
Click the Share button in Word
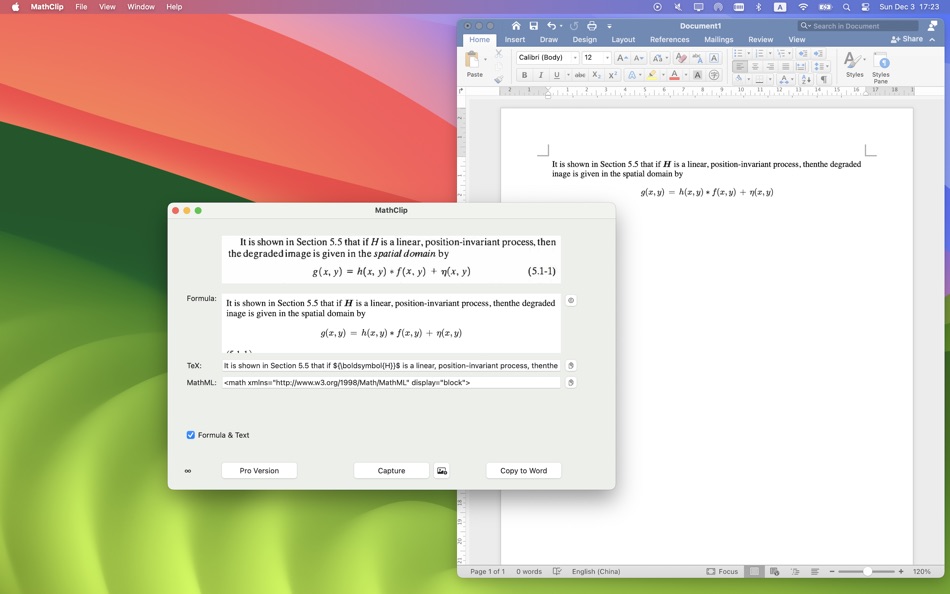click(x=907, y=39)
